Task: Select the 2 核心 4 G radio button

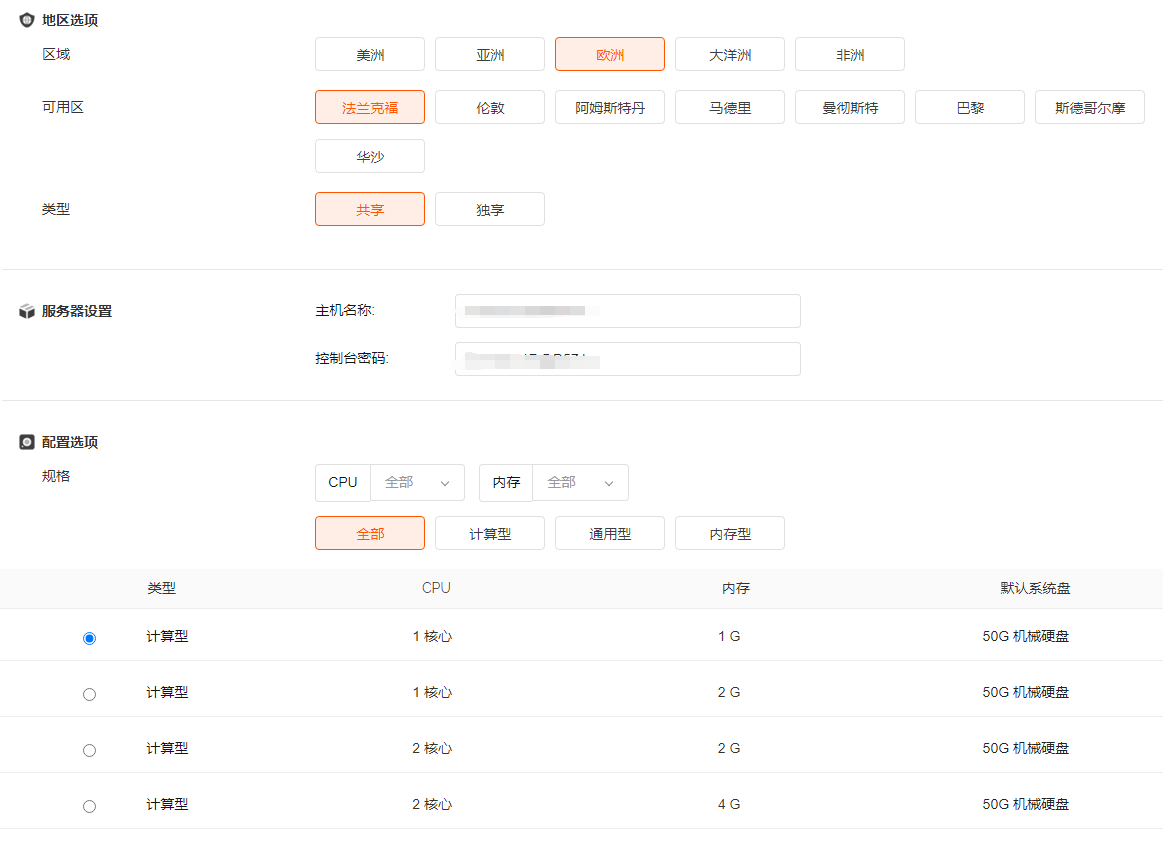Action: pos(90,806)
